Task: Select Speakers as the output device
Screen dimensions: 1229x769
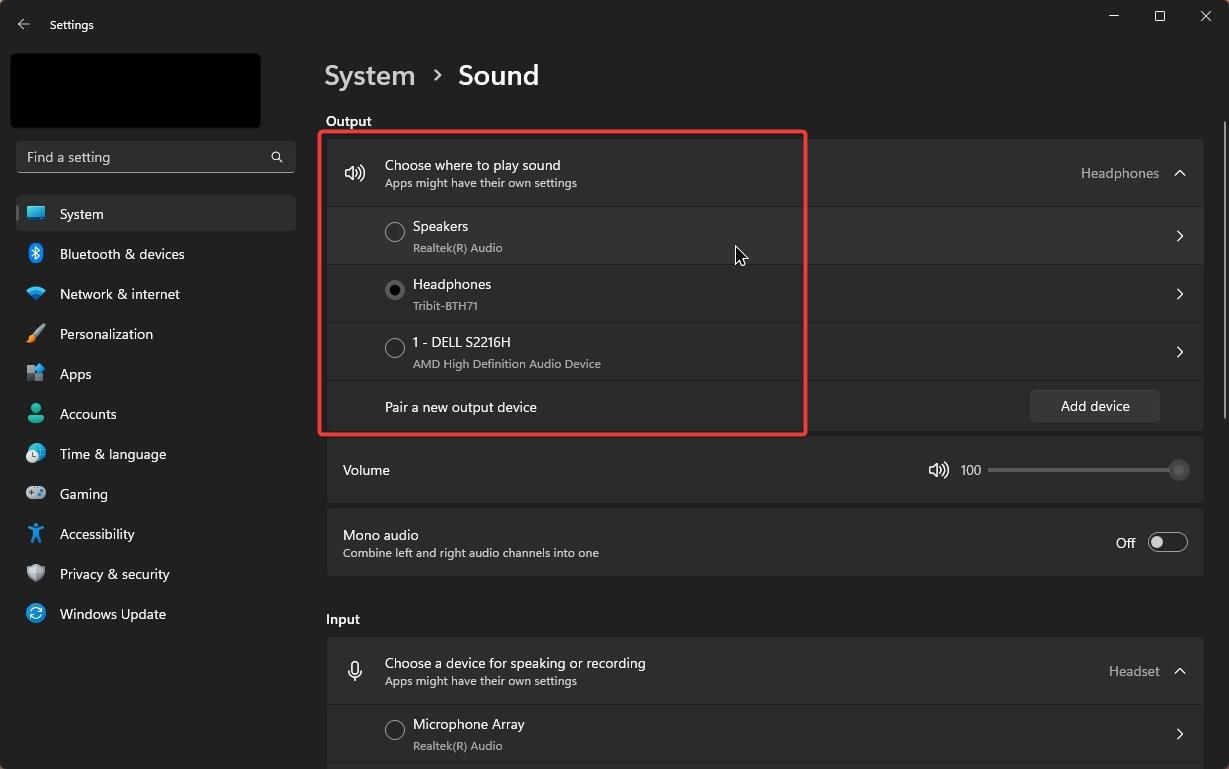Action: pos(394,231)
